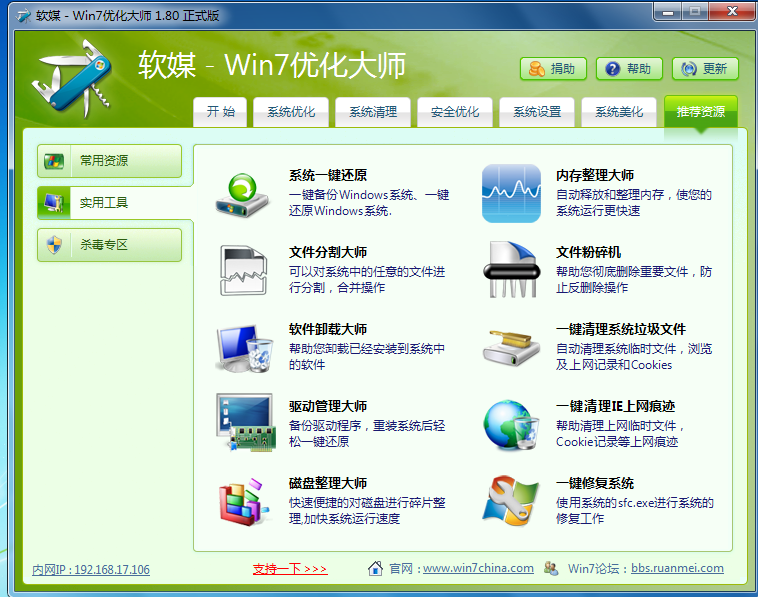Open the www.win7china.com website link

pyautogui.click(x=479, y=568)
